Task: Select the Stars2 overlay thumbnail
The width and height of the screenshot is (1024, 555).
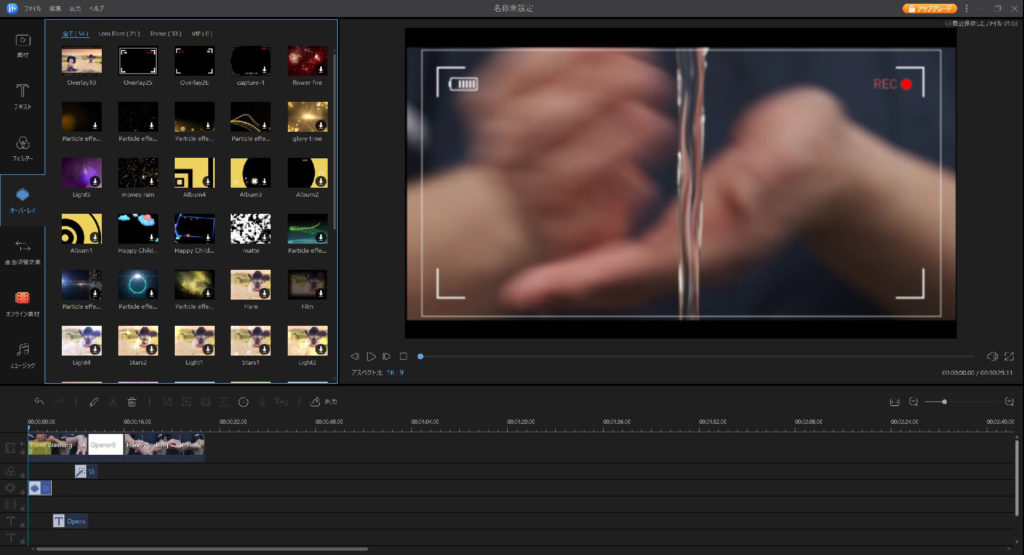Action: [x=138, y=341]
